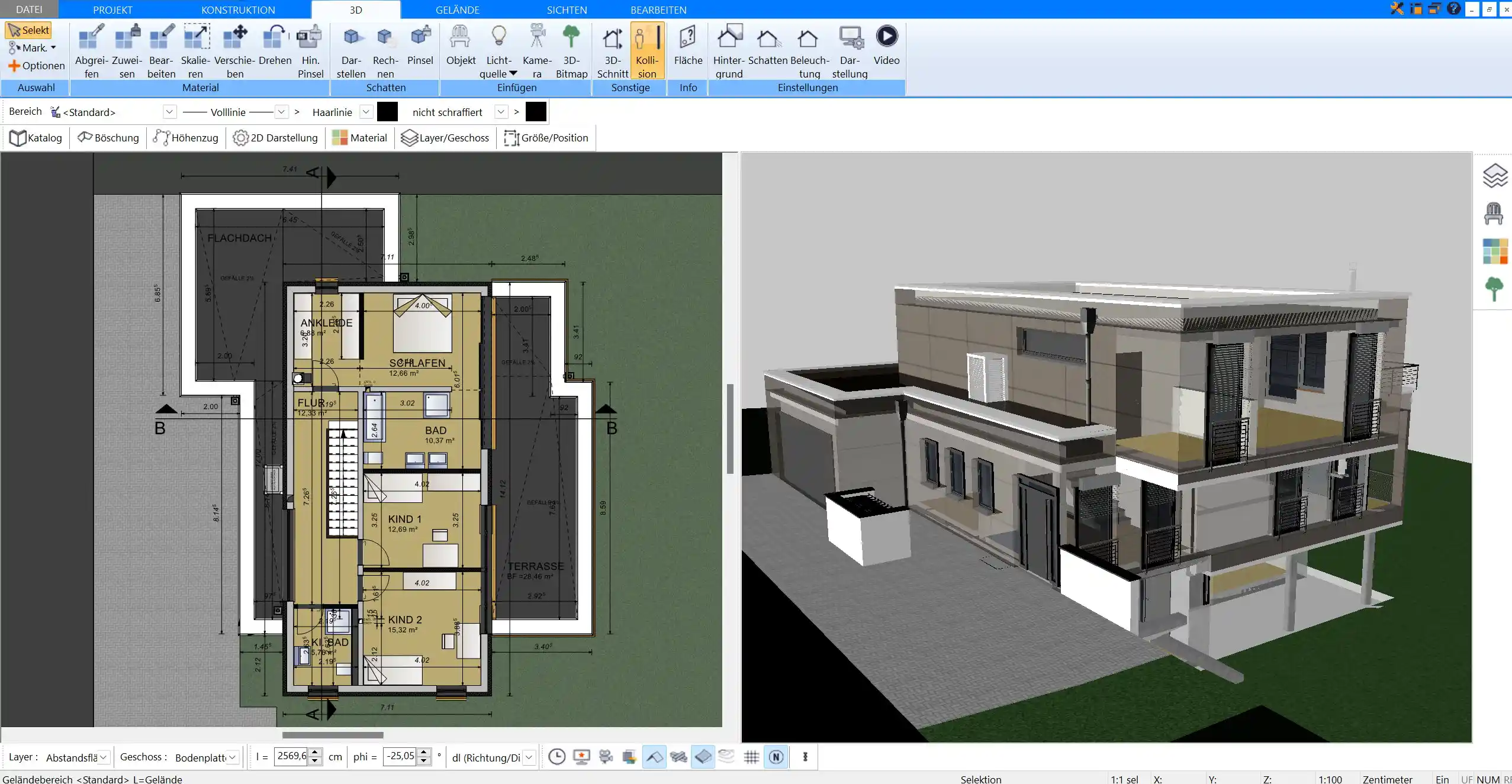
Task: Click the Höhenzug button
Action: [186, 138]
